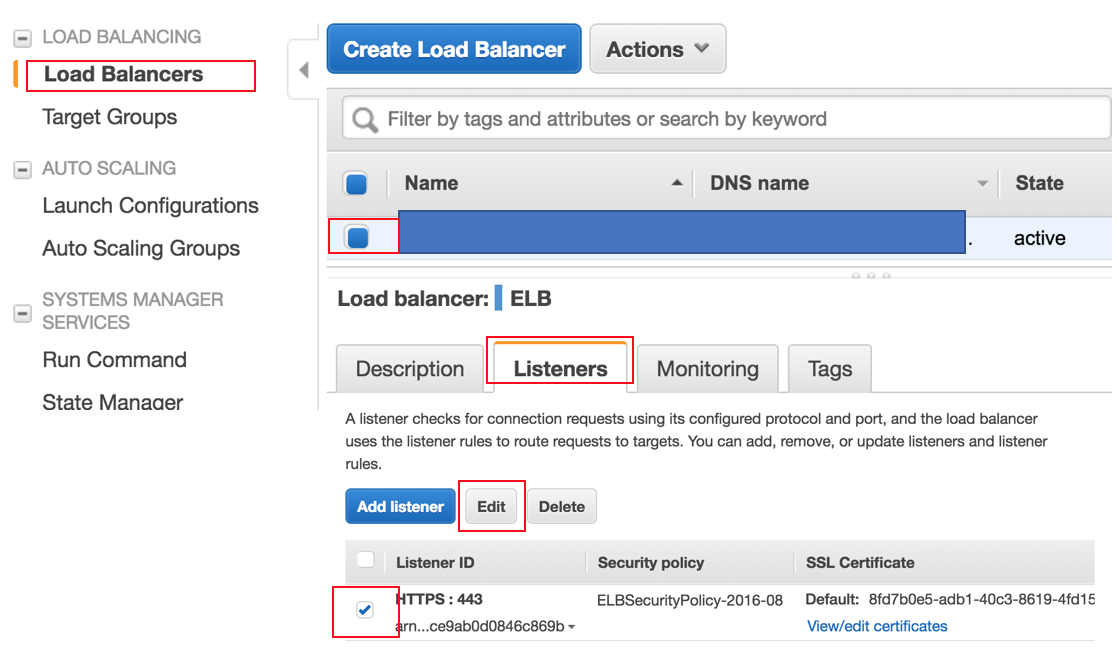The width and height of the screenshot is (1118, 656).
Task: Check the select-all listeners header checkbox
Action: [x=366, y=560]
